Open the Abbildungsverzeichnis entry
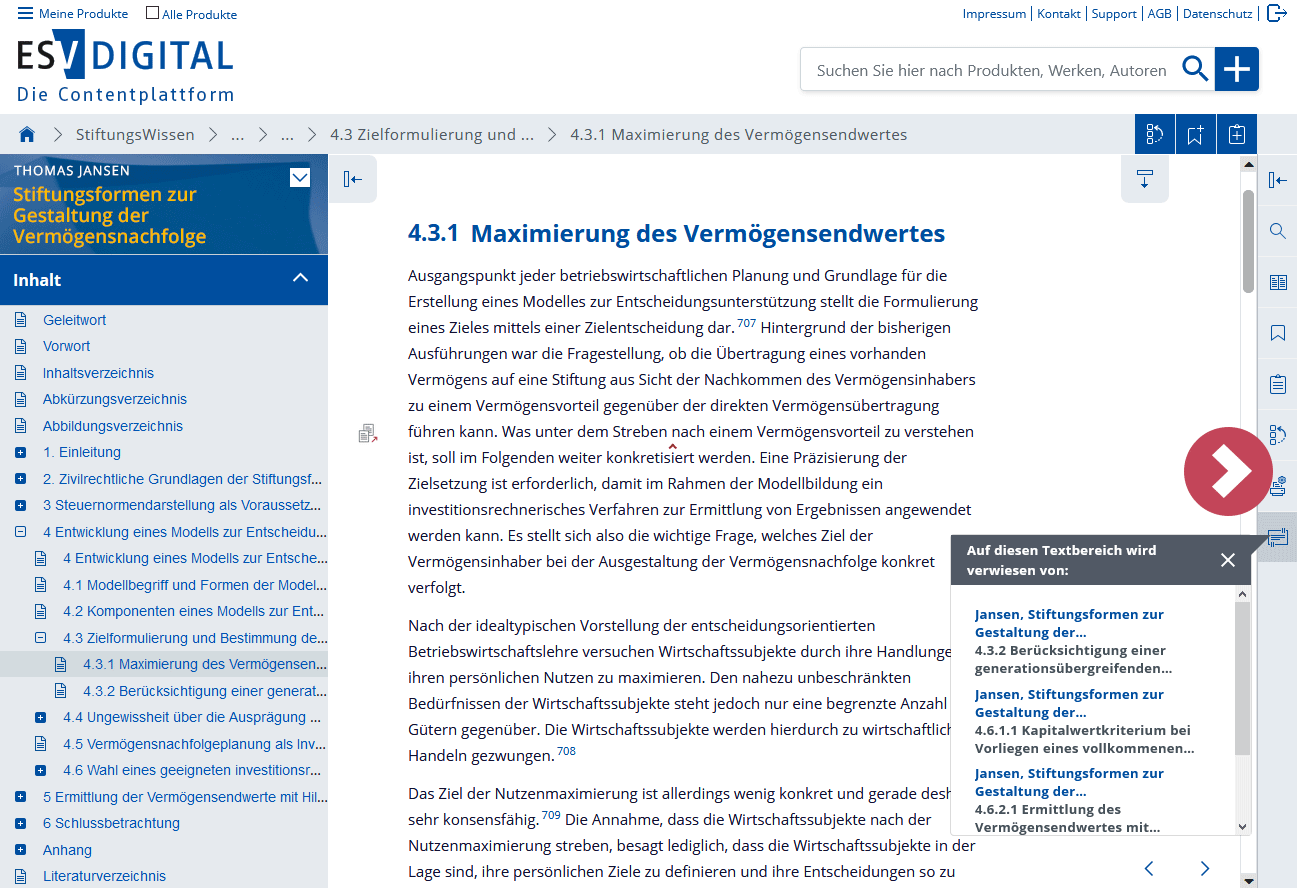The image size is (1297, 888). [113, 426]
